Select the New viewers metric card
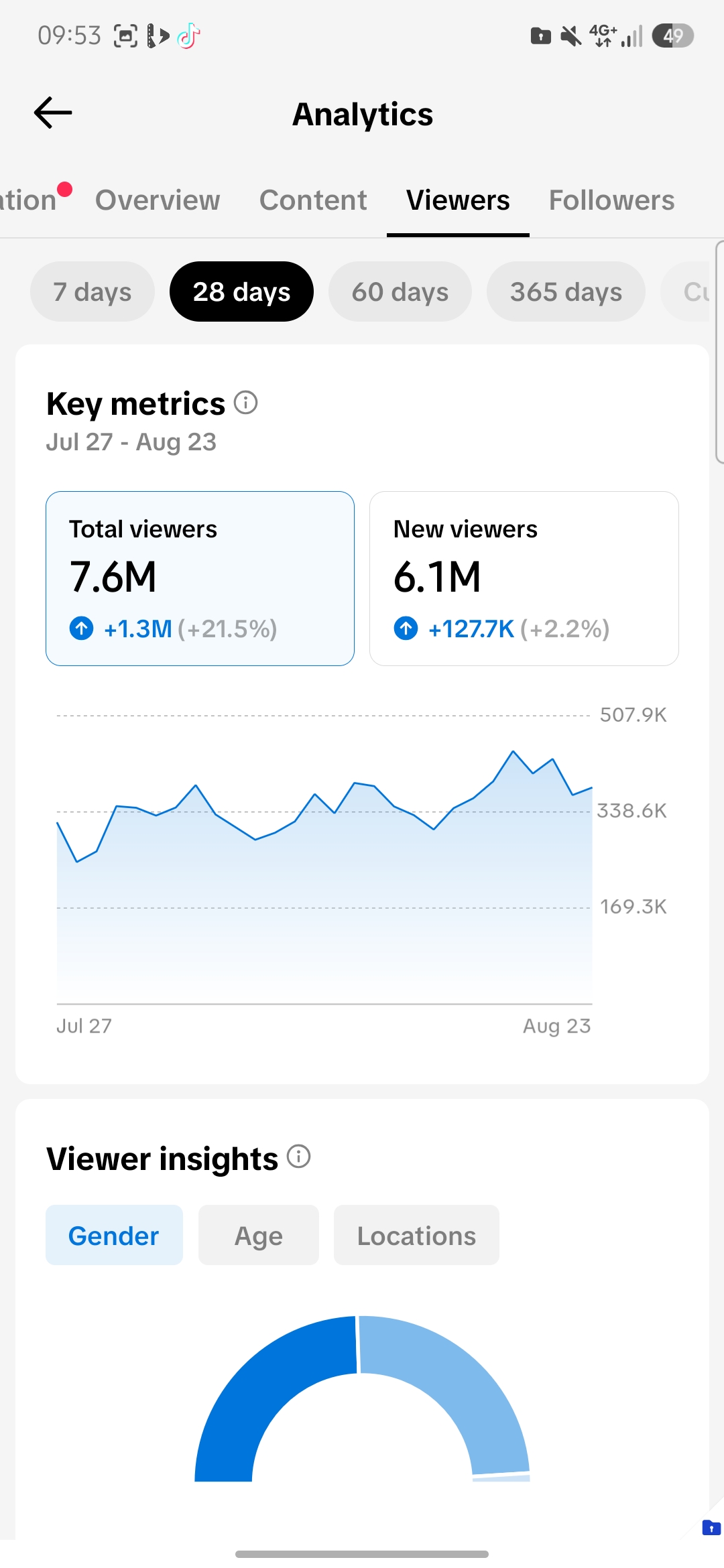724x1568 pixels. (x=524, y=578)
